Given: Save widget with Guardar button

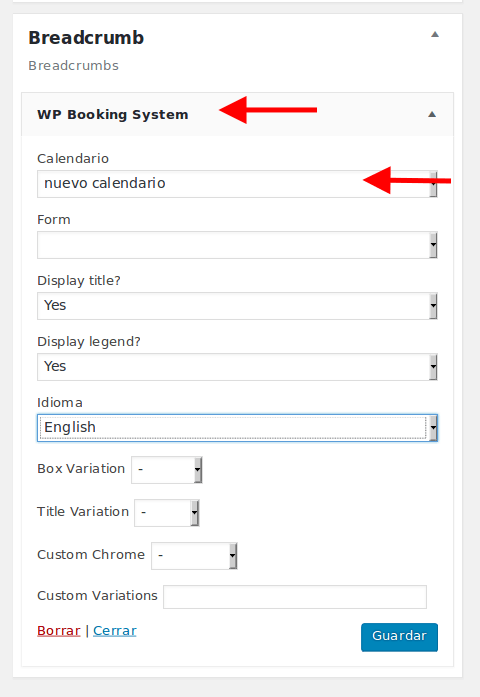Looking at the screenshot, I should click(399, 637).
